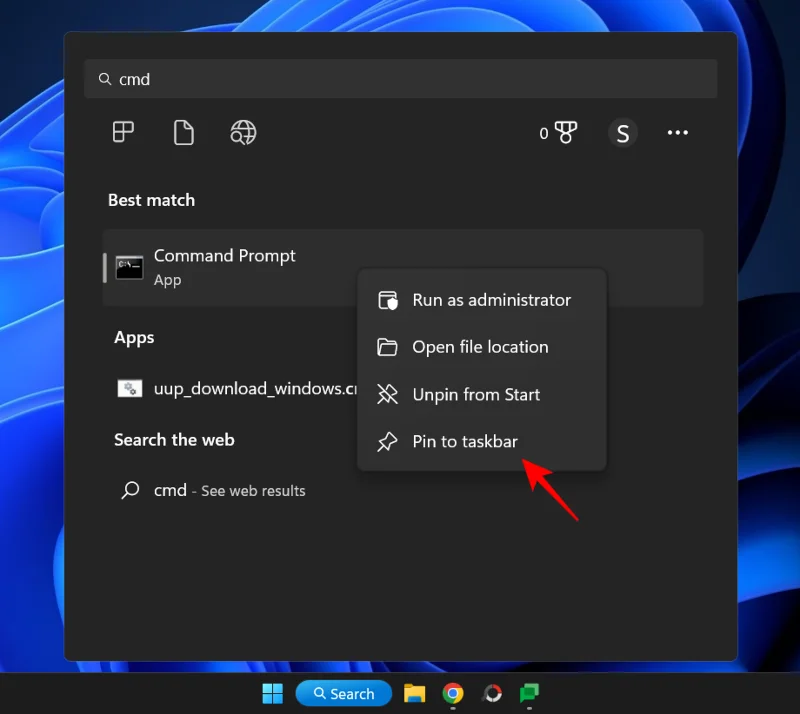Click the Search button on taskbar
Viewport: 800px width, 714px height.
tap(344, 692)
